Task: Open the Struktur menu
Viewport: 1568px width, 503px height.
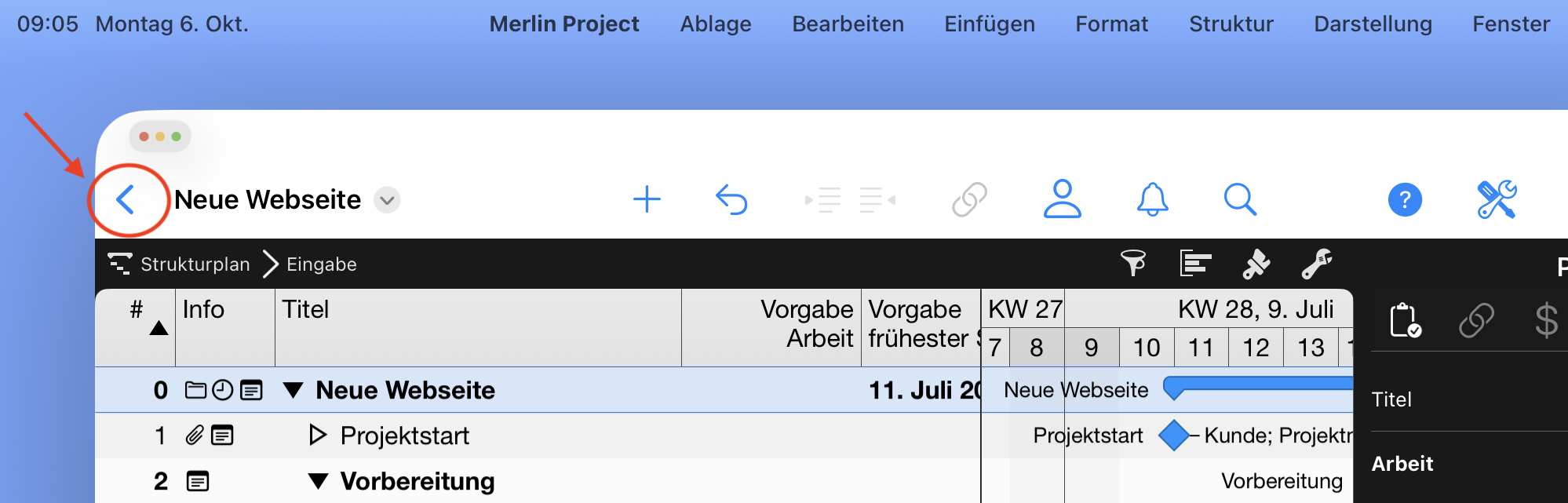Action: (x=1231, y=24)
